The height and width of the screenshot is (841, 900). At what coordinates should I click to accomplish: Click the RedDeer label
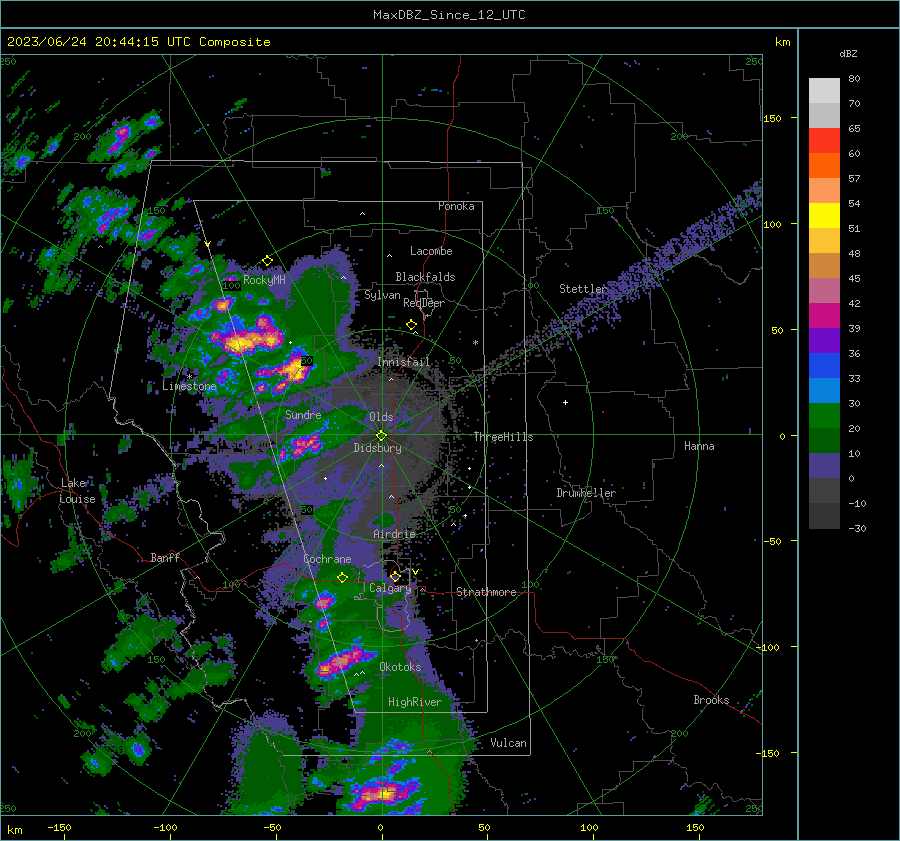tap(424, 303)
